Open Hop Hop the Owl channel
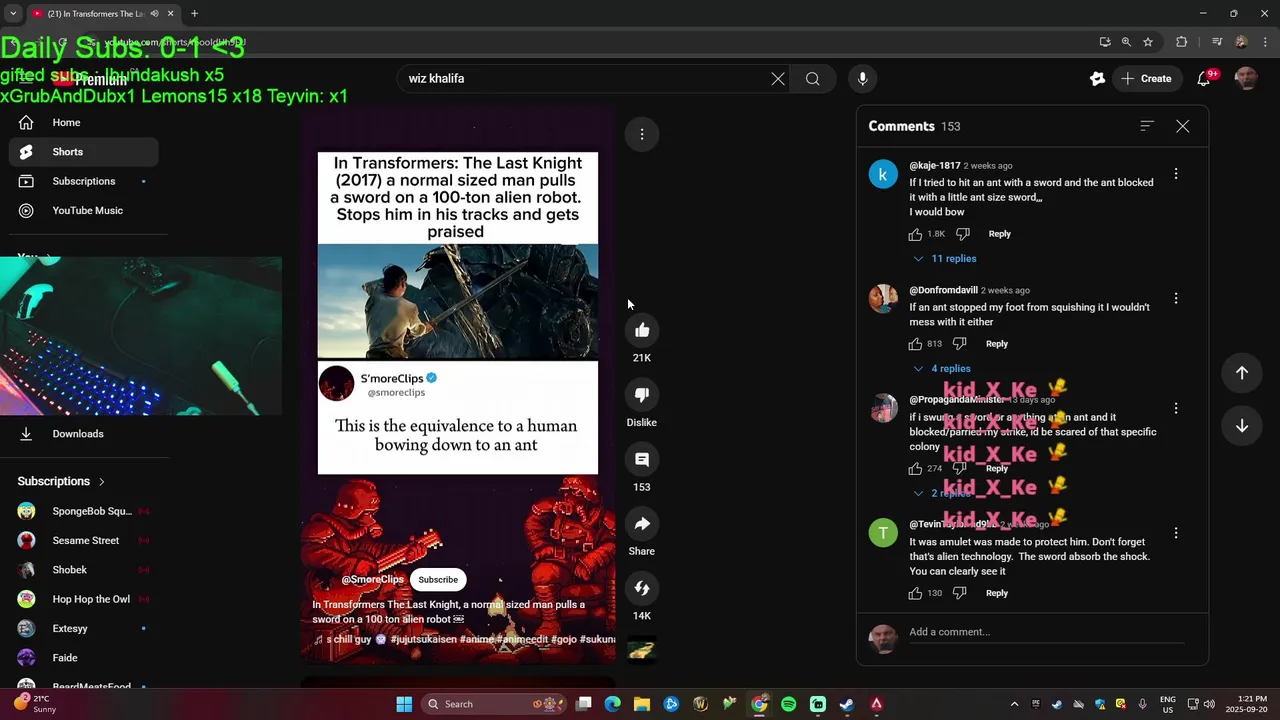This screenshot has width=1280, height=720. tap(84, 599)
